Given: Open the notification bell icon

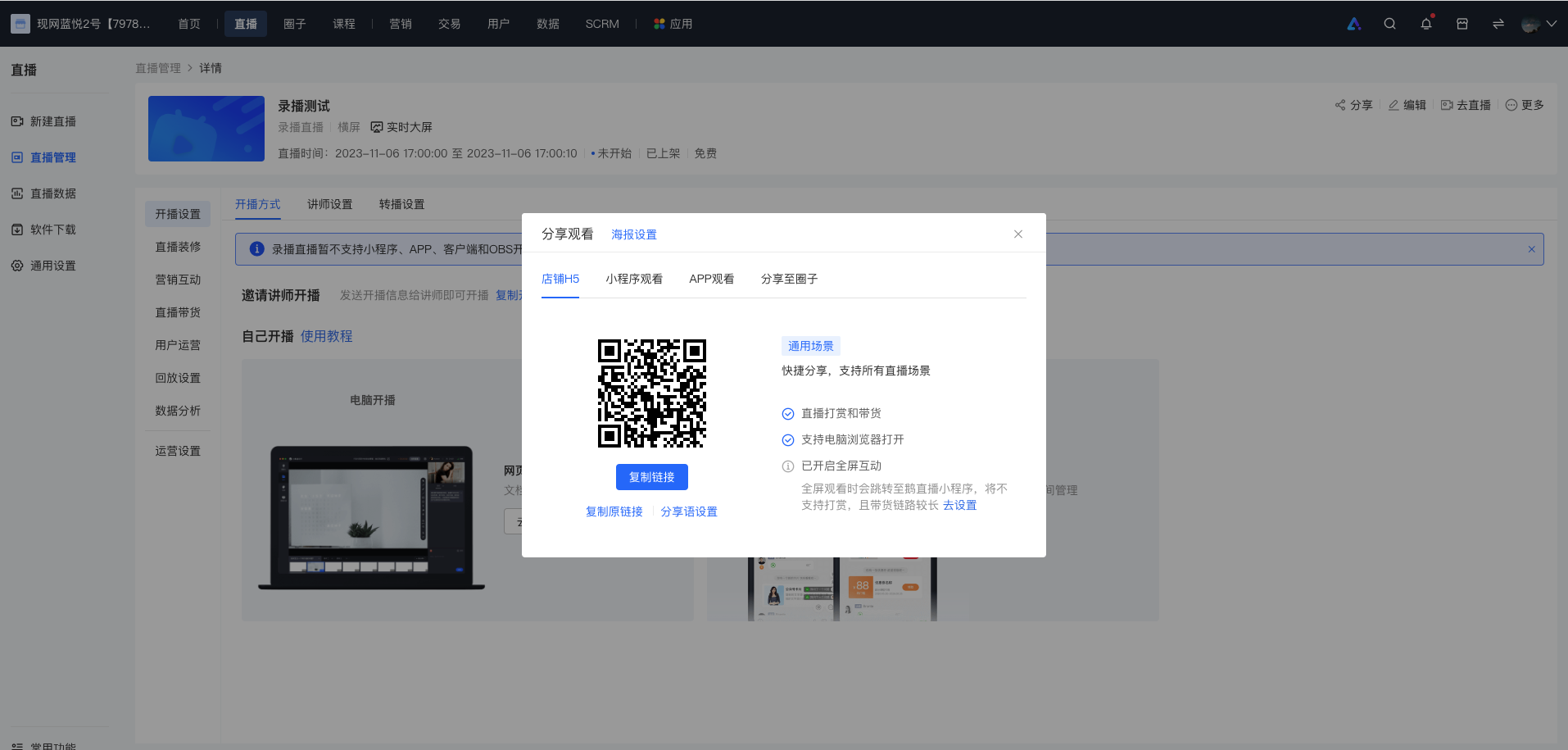Looking at the screenshot, I should point(1426,24).
